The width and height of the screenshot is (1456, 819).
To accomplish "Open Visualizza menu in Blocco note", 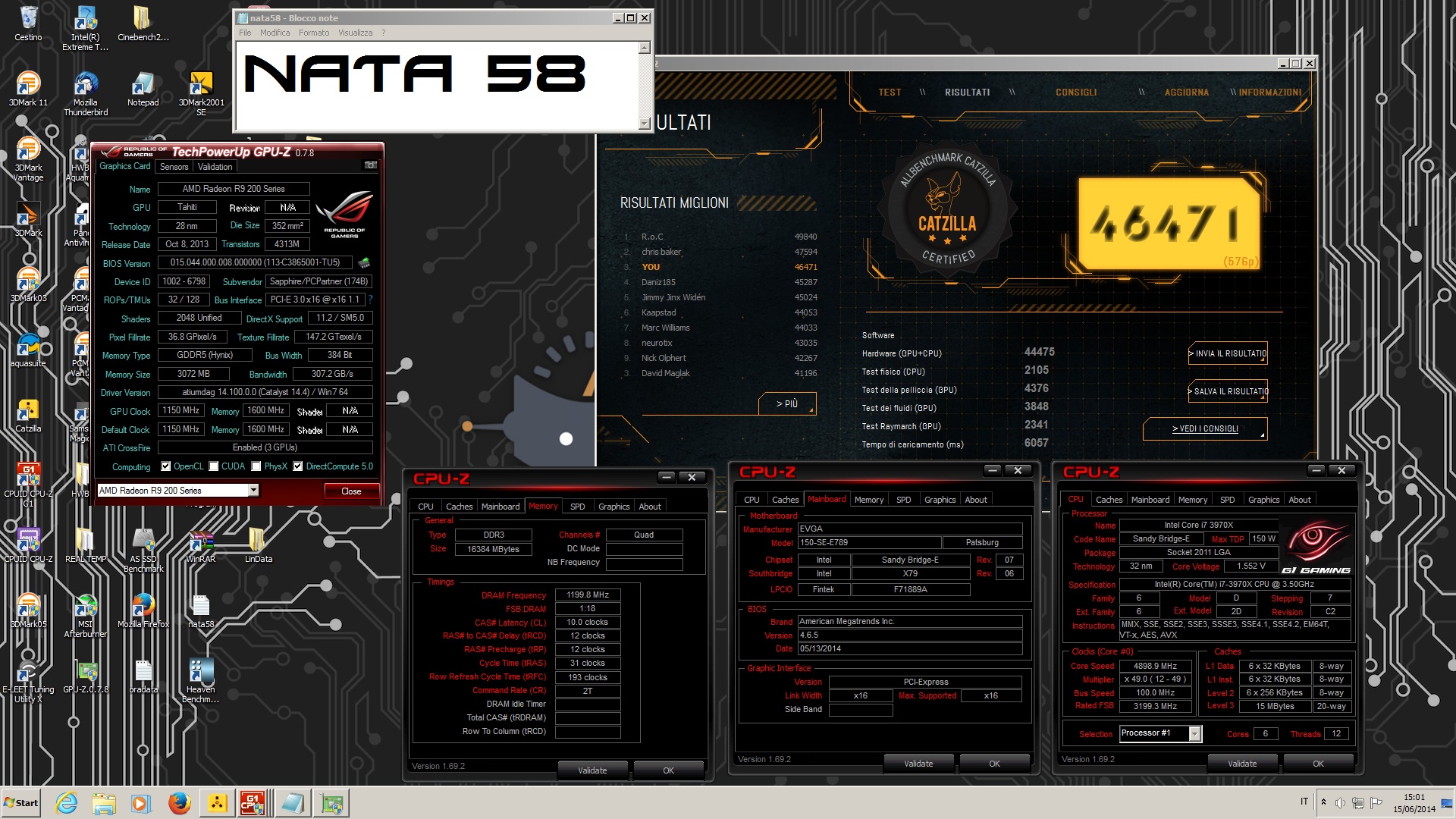I will (355, 33).
